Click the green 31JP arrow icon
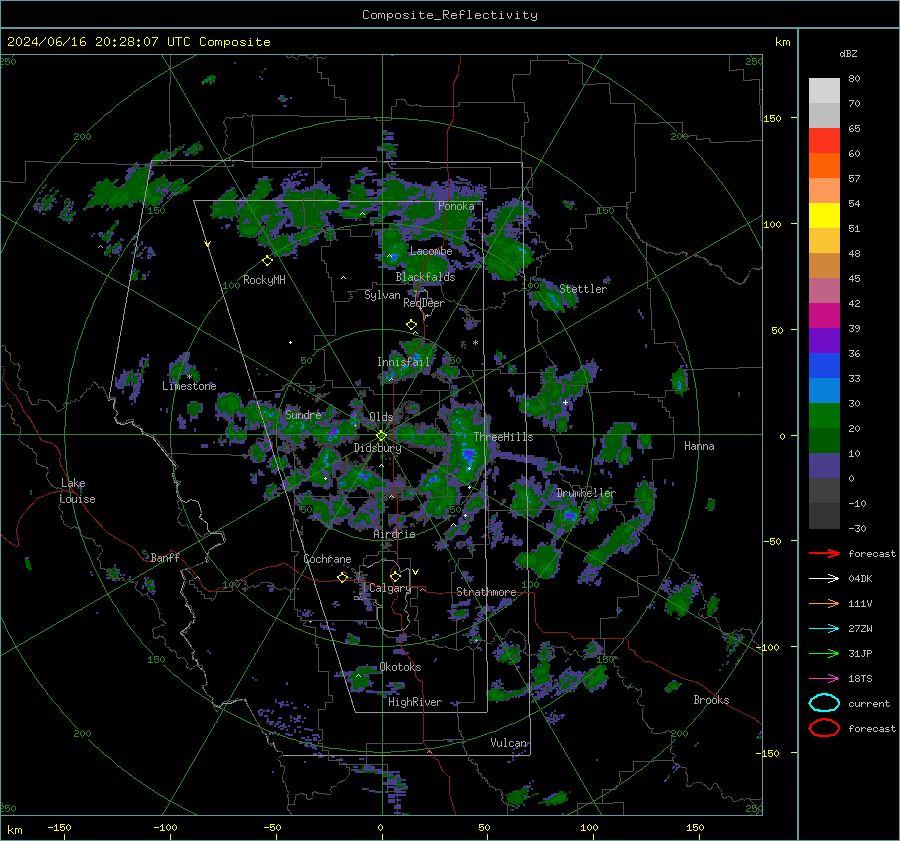The height and width of the screenshot is (841, 900). coord(824,653)
